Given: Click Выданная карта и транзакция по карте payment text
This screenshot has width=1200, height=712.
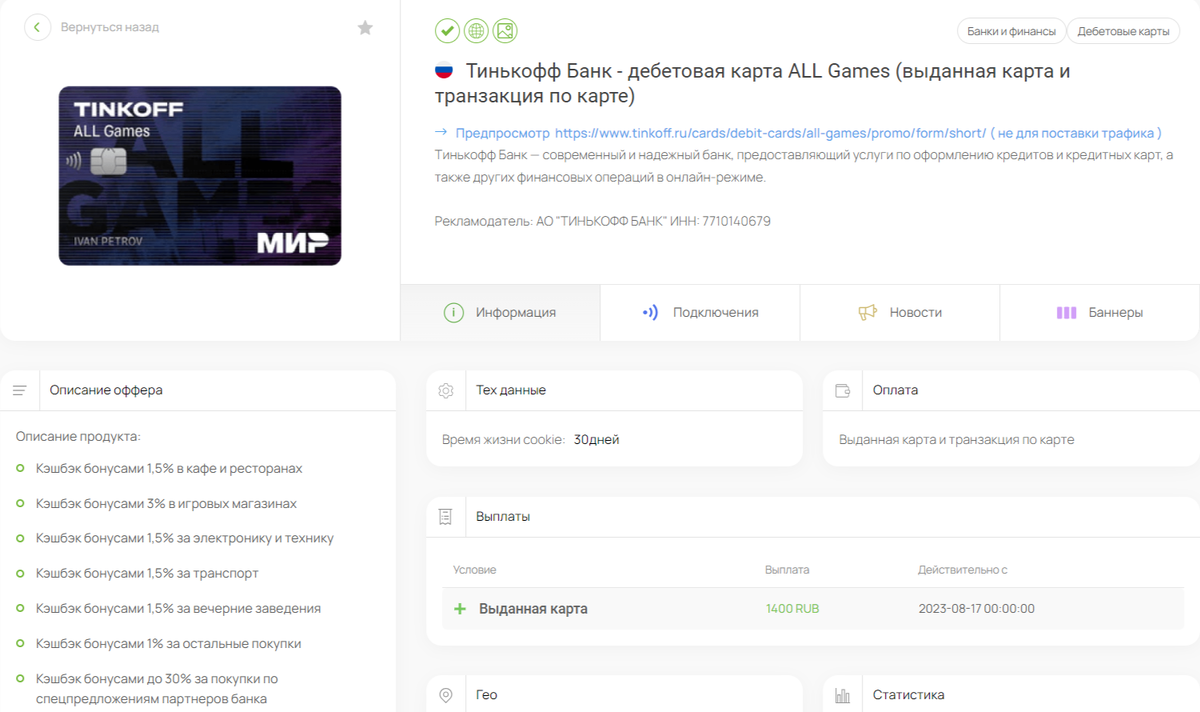Looking at the screenshot, I should coord(957,440).
